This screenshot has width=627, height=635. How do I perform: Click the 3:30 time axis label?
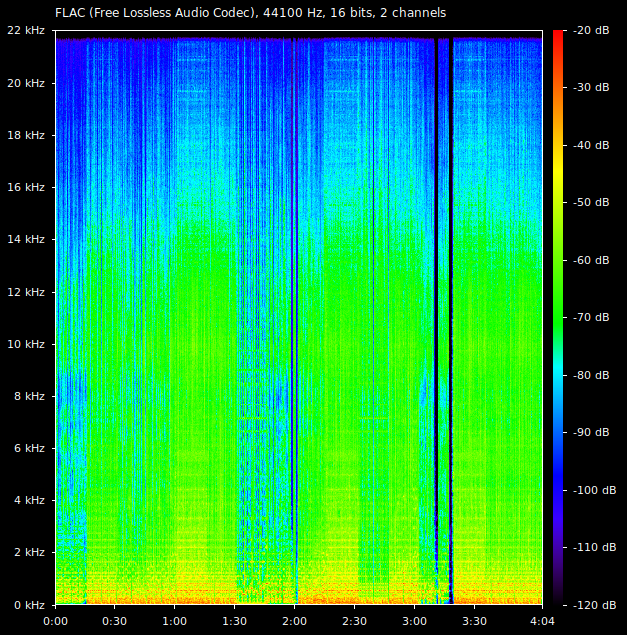474,621
